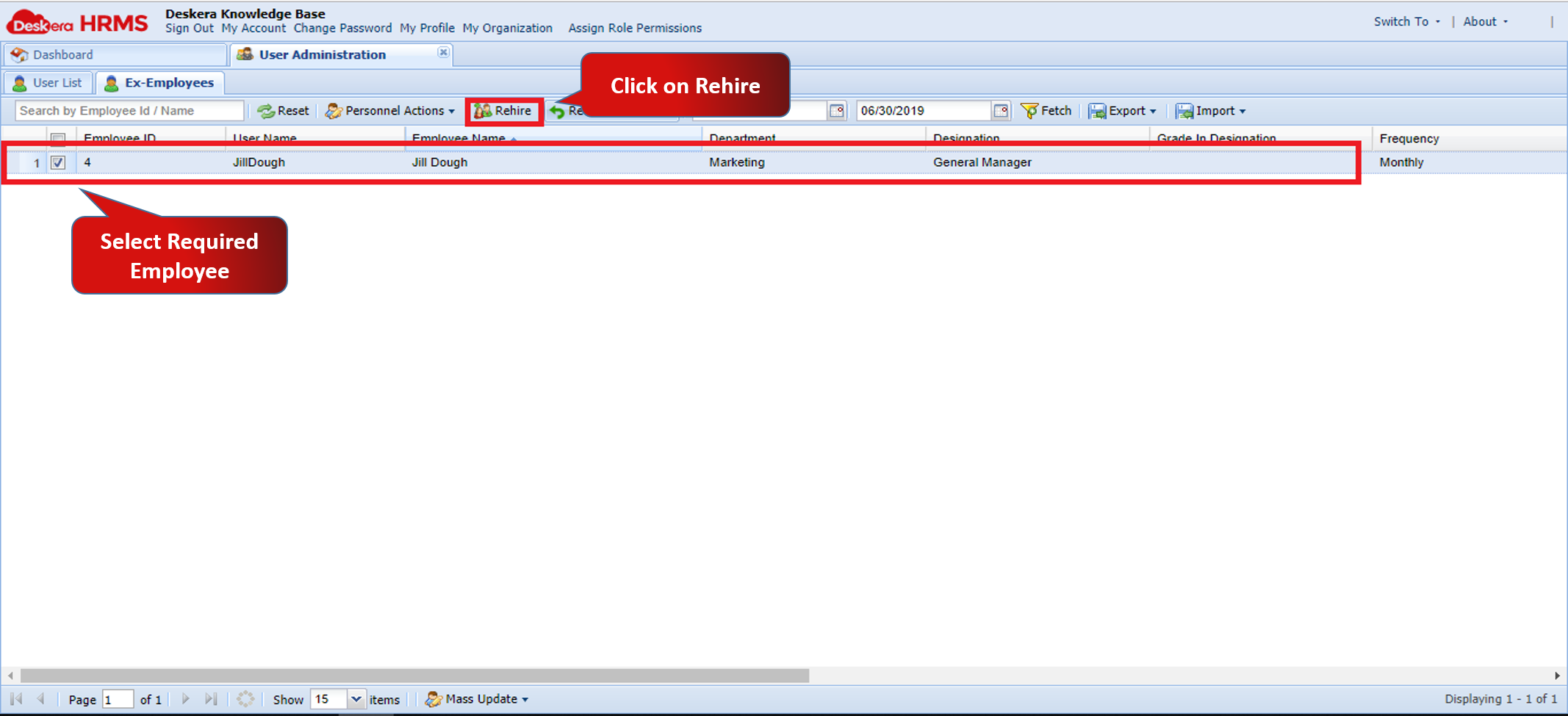
Task: Open the Mass Update dropdown
Action: click(x=477, y=699)
